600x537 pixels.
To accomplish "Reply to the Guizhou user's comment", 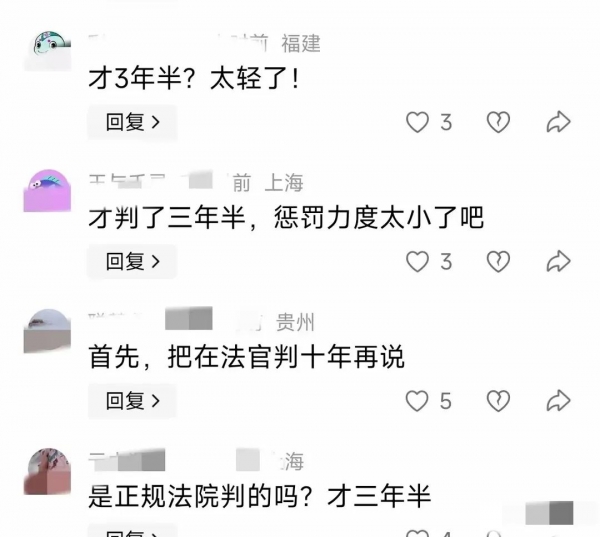I will click(x=132, y=401).
